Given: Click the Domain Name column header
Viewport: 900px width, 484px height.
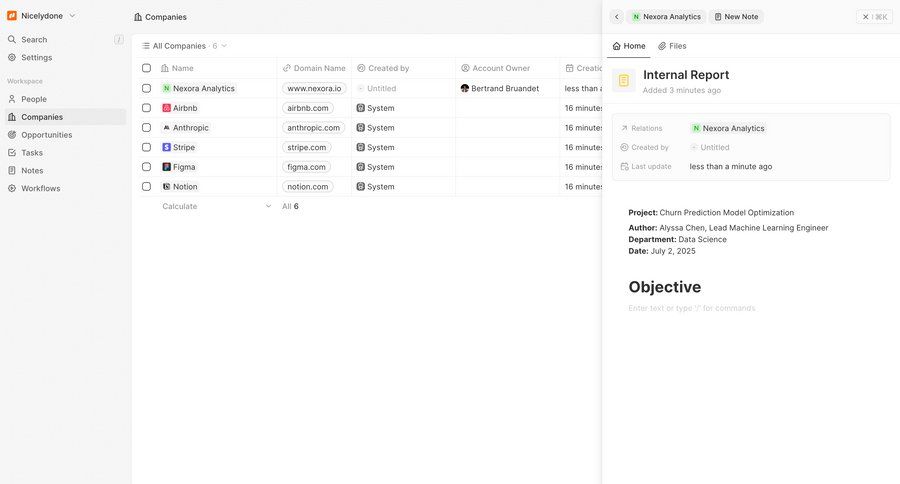Looking at the screenshot, I should pyautogui.click(x=314, y=68).
